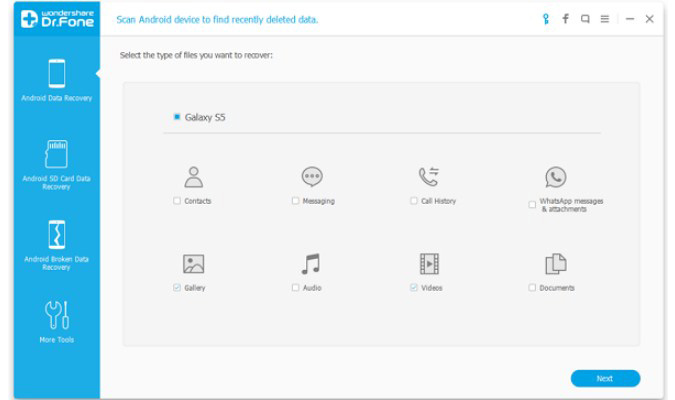Click the Messaging speech bubble icon

click(312, 177)
